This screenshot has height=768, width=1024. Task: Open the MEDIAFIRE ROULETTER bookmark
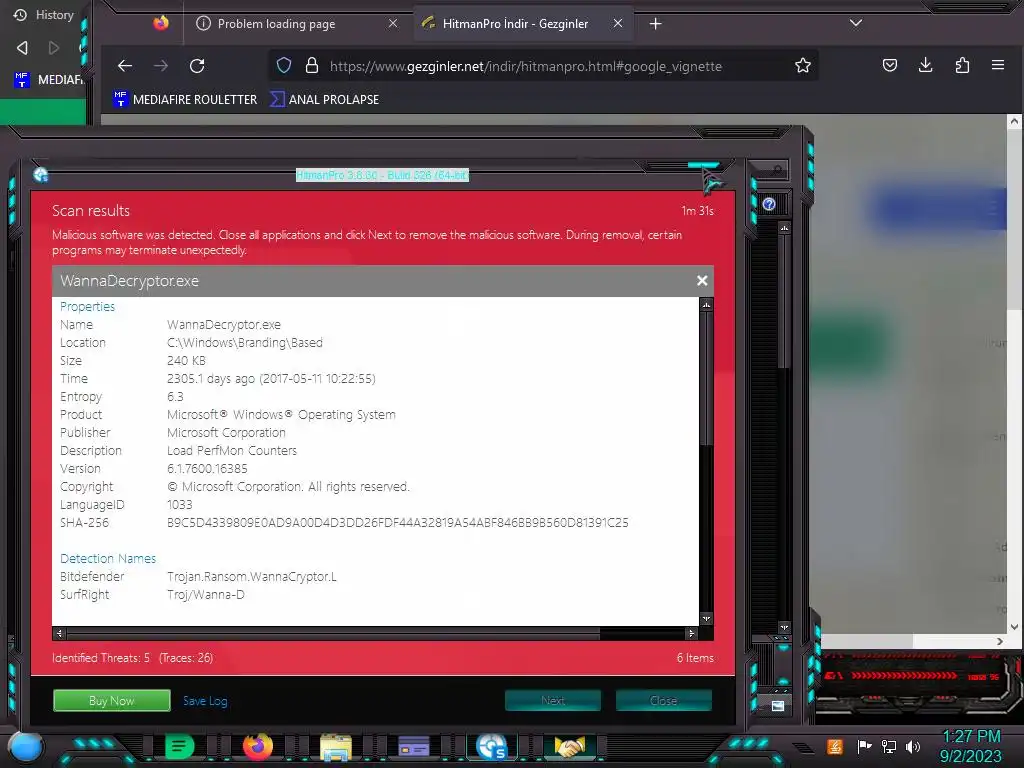185,99
